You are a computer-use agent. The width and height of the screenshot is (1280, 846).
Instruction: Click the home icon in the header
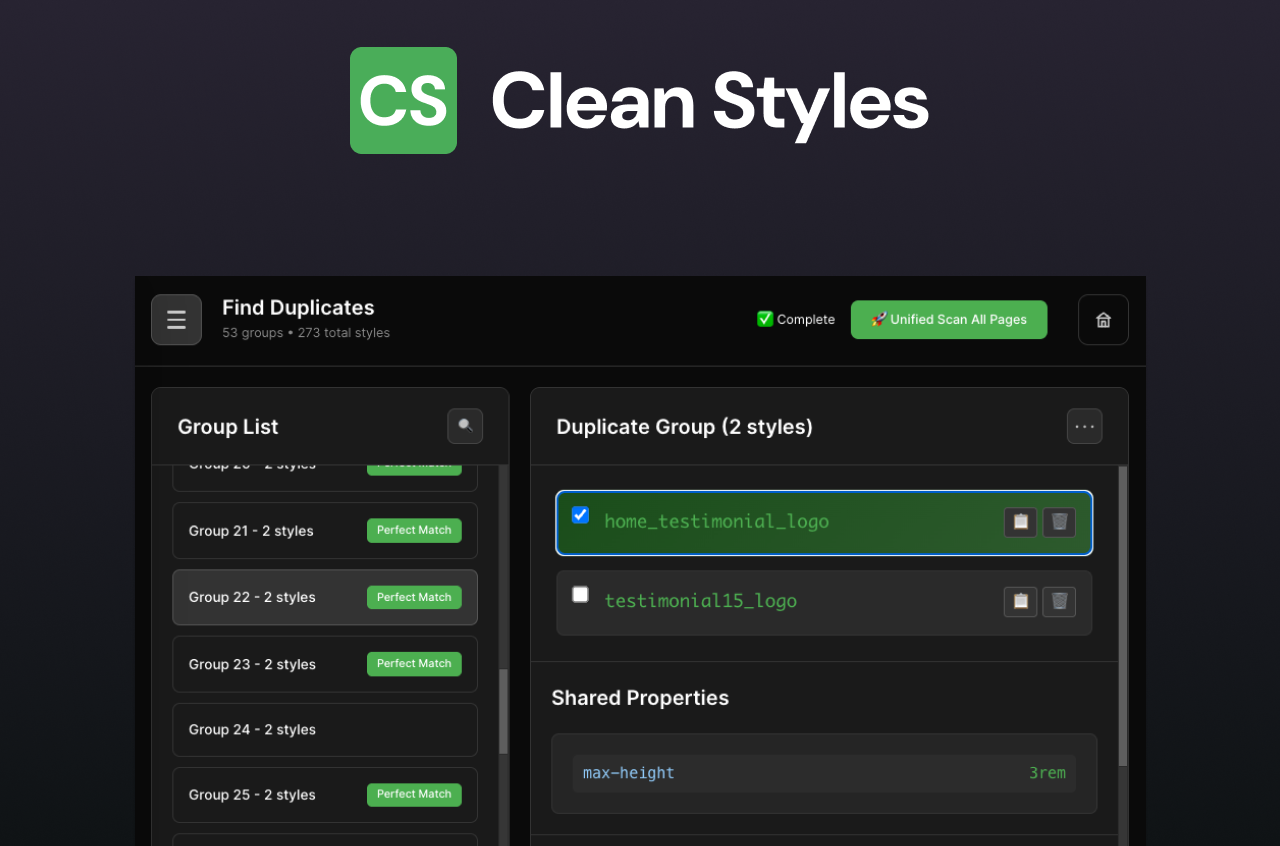click(1103, 319)
